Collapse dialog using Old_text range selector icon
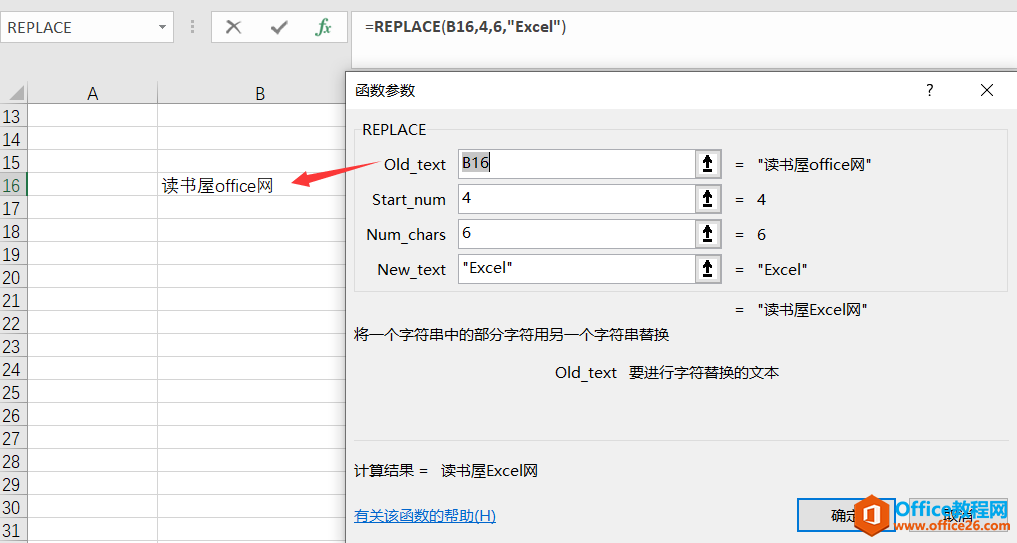1017x543 pixels. pos(708,163)
